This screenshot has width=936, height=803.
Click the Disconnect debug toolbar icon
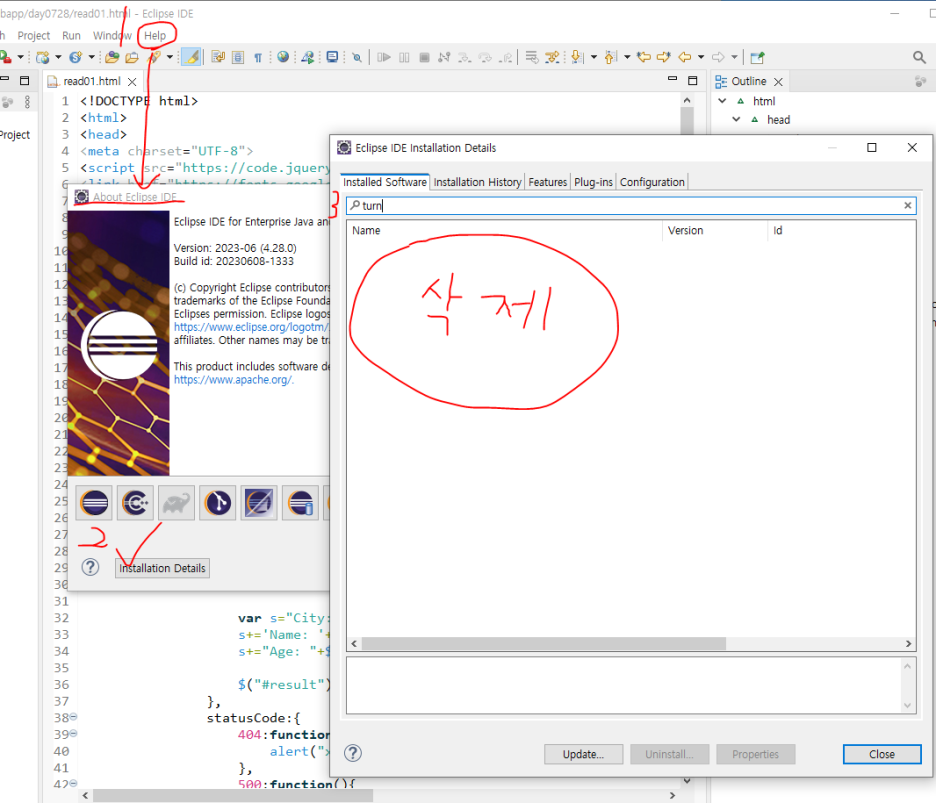(x=444, y=57)
